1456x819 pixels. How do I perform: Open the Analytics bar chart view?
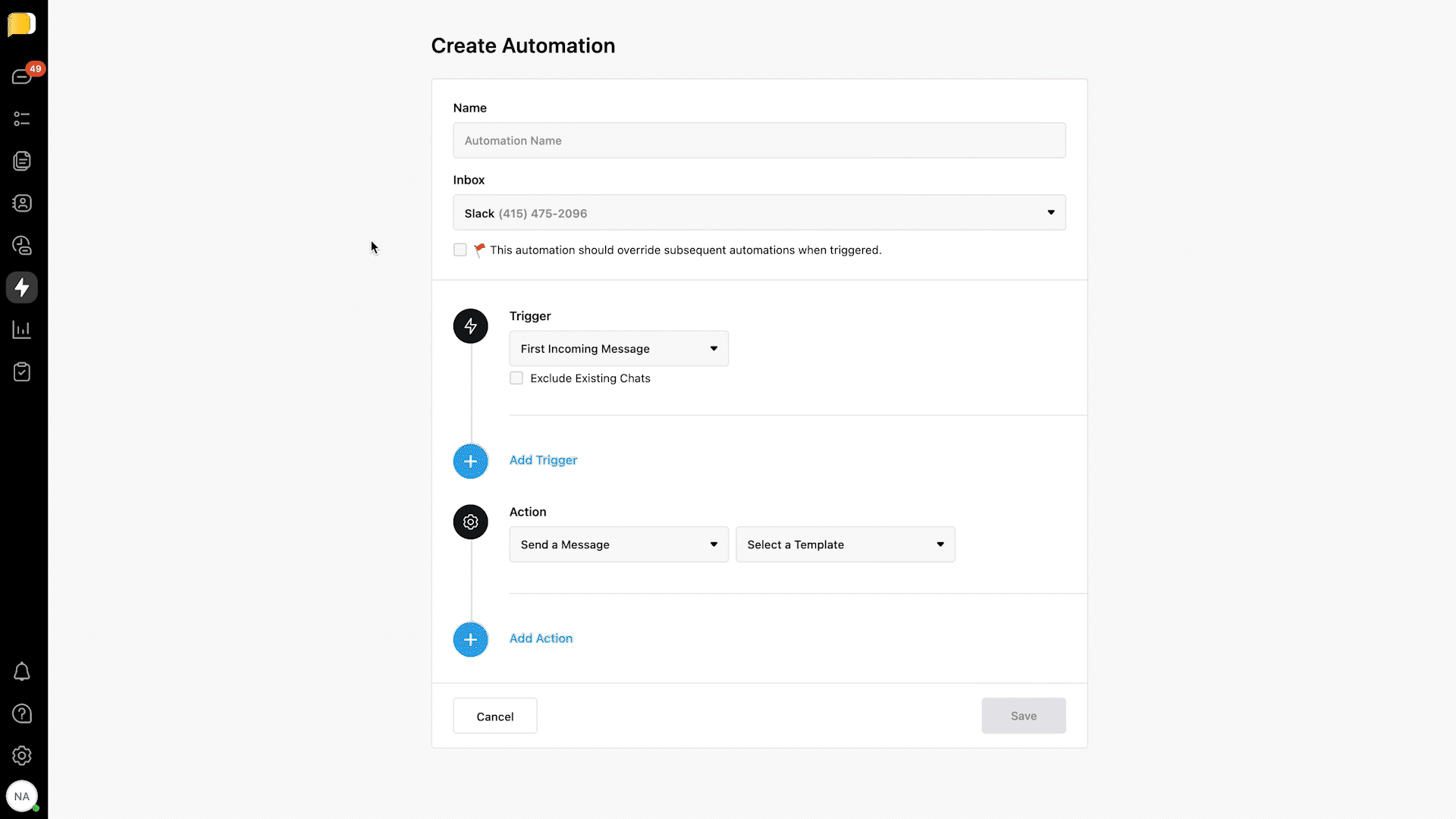coord(22,329)
